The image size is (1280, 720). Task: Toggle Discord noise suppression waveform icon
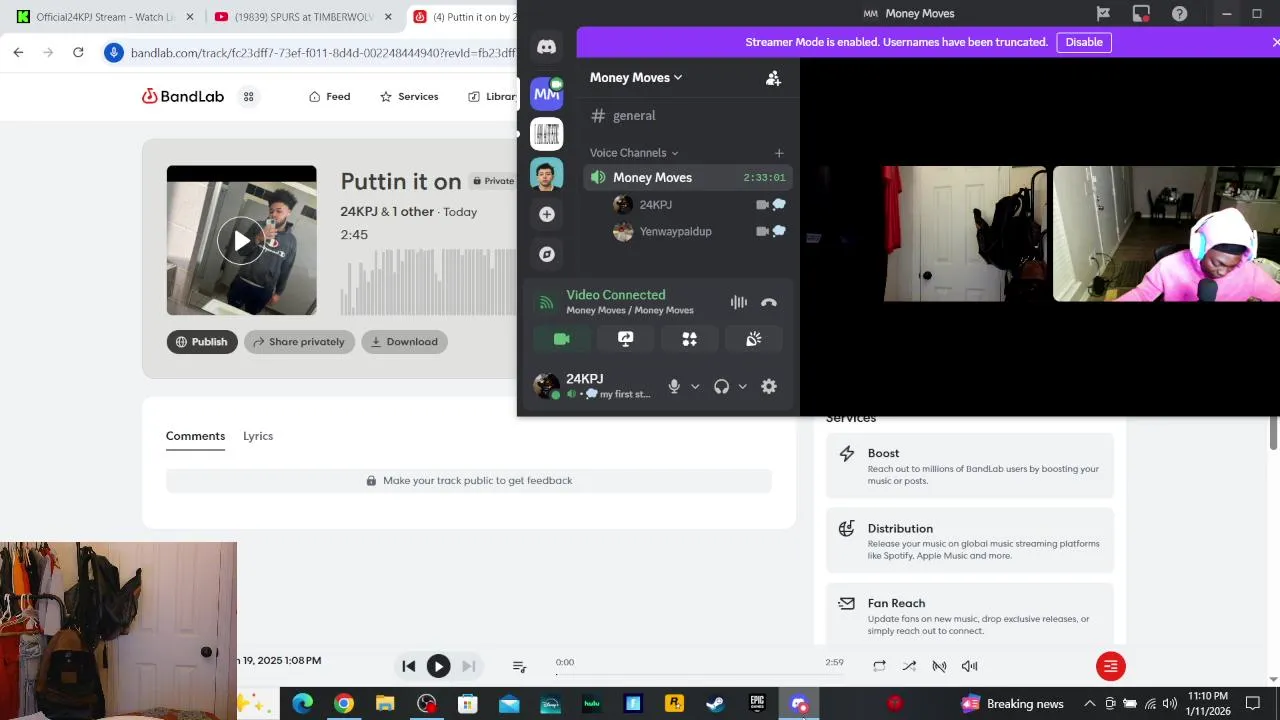pos(738,302)
